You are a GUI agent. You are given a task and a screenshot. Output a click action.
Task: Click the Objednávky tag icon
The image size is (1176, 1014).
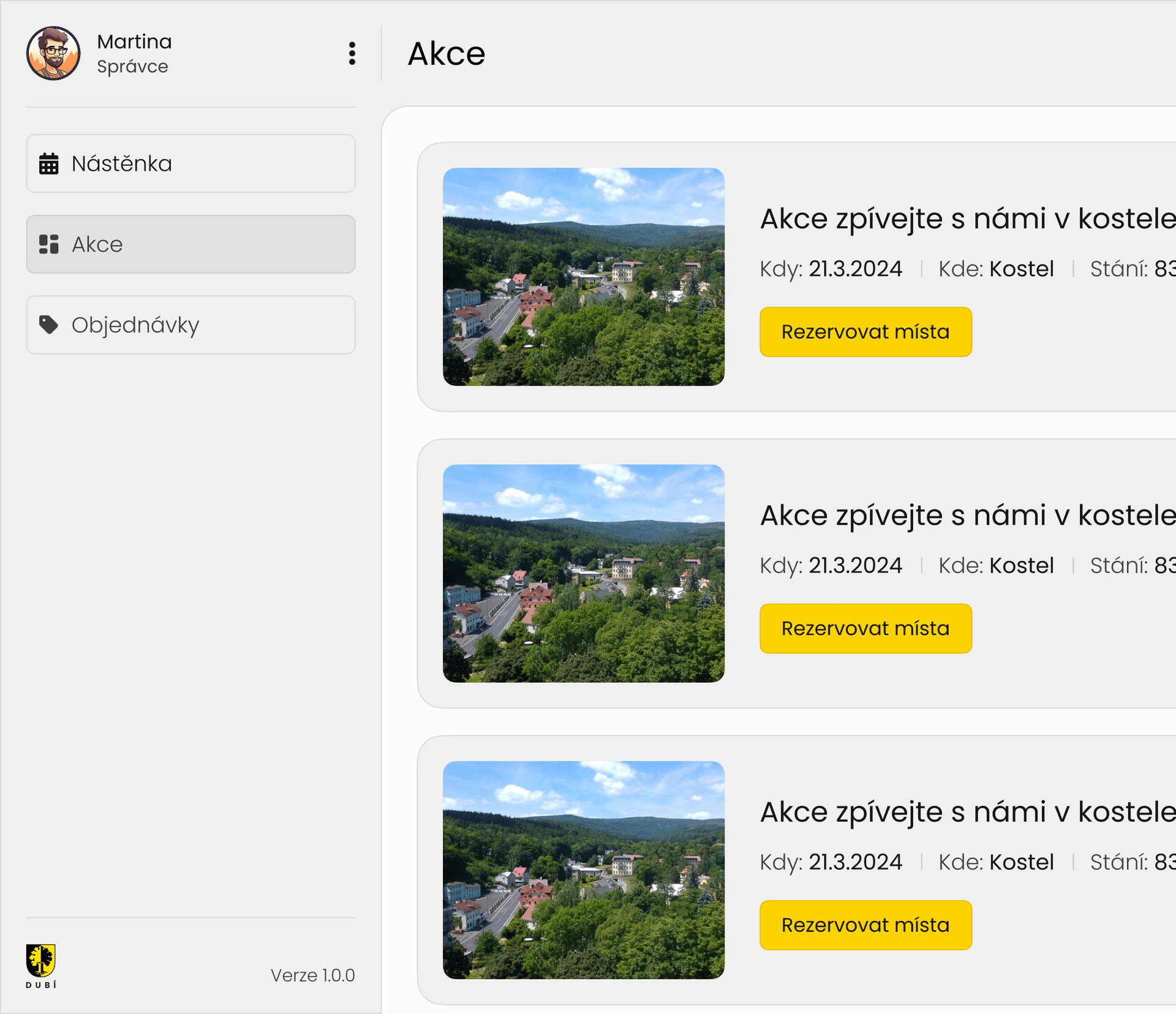(x=49, y=325)
